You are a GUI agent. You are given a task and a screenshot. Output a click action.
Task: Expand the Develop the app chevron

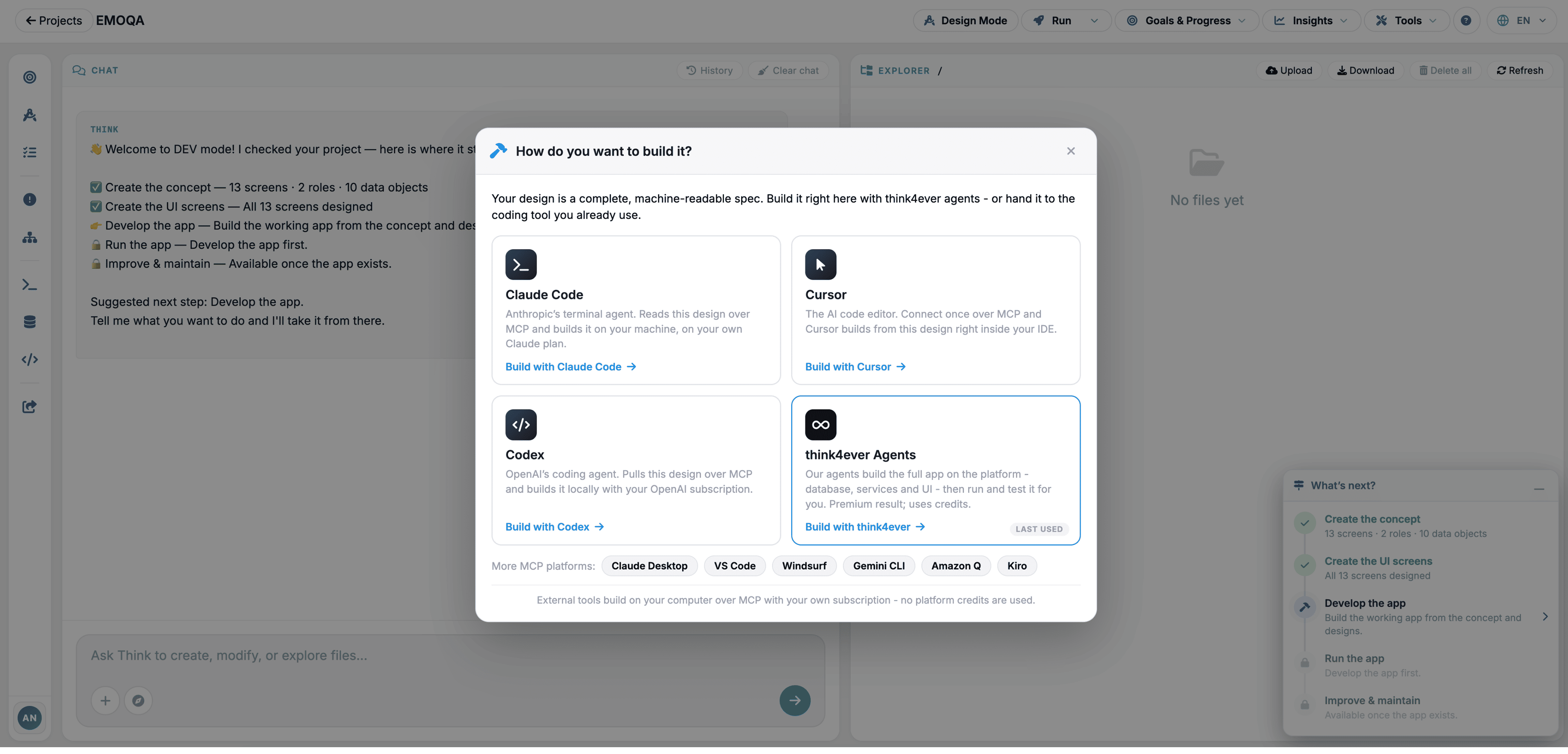pos(1545,616)
